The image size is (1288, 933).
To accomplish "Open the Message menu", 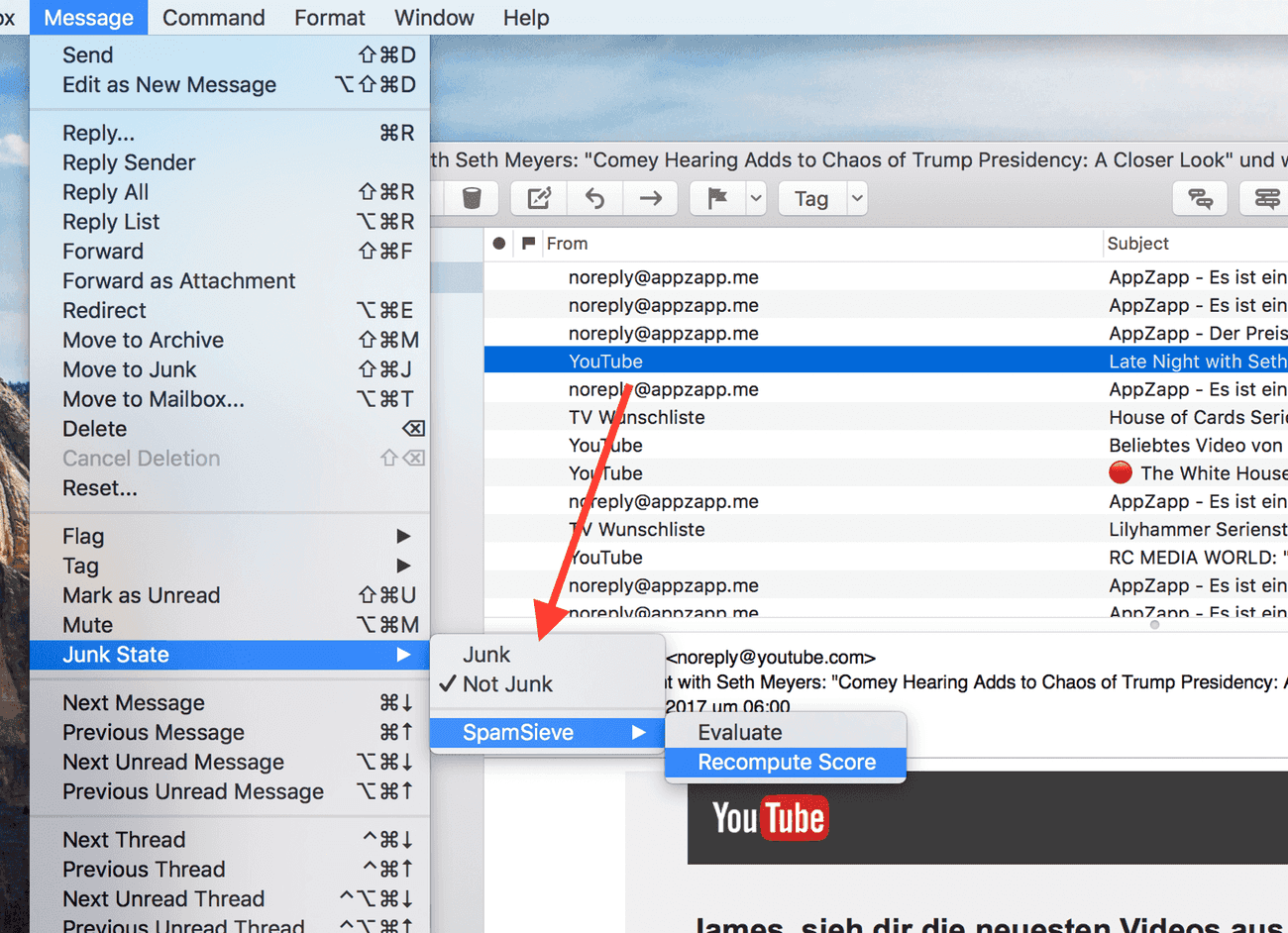I will tap(89, 18).
